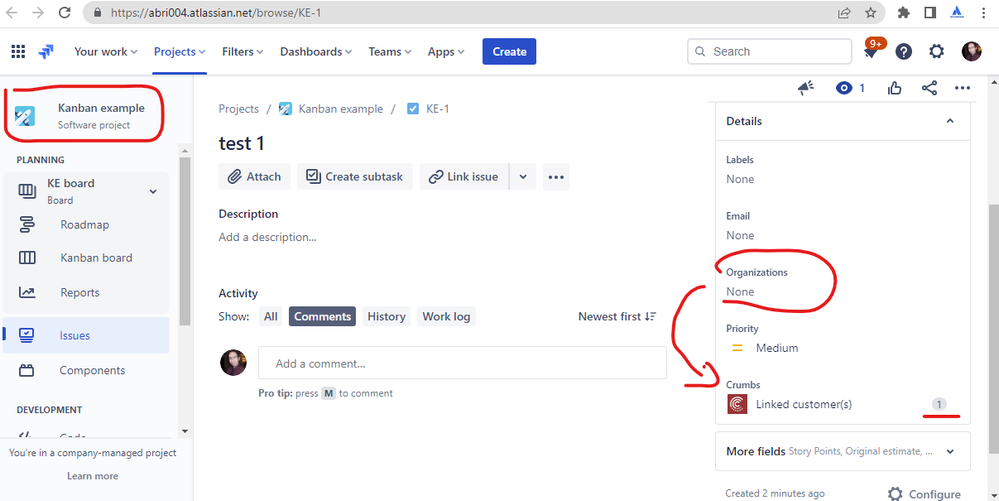Vote with the thumbs up icon
This screenshot has height=501, width=999.
895,88
